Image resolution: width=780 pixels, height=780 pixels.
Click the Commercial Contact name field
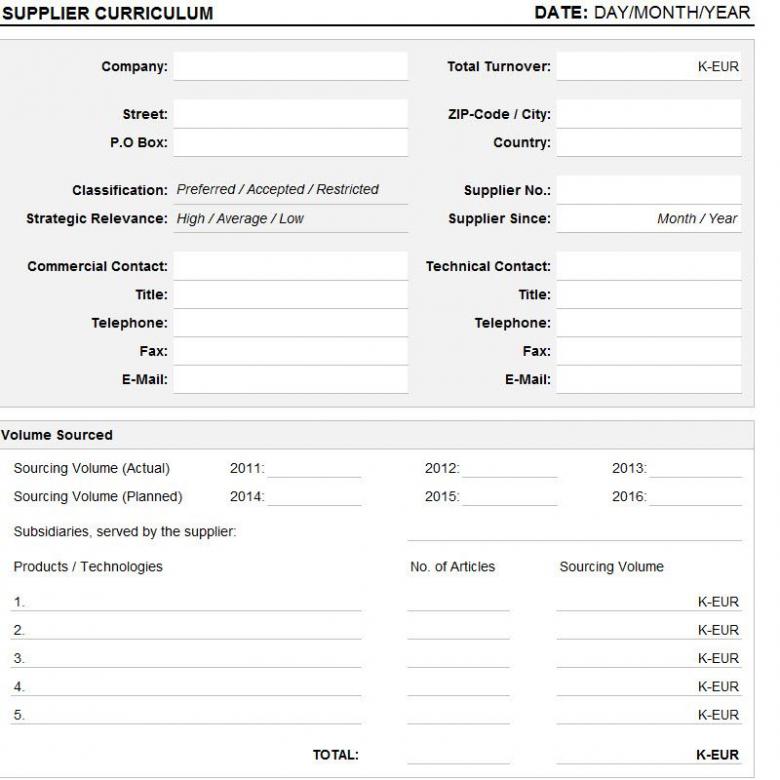(290, 266)
